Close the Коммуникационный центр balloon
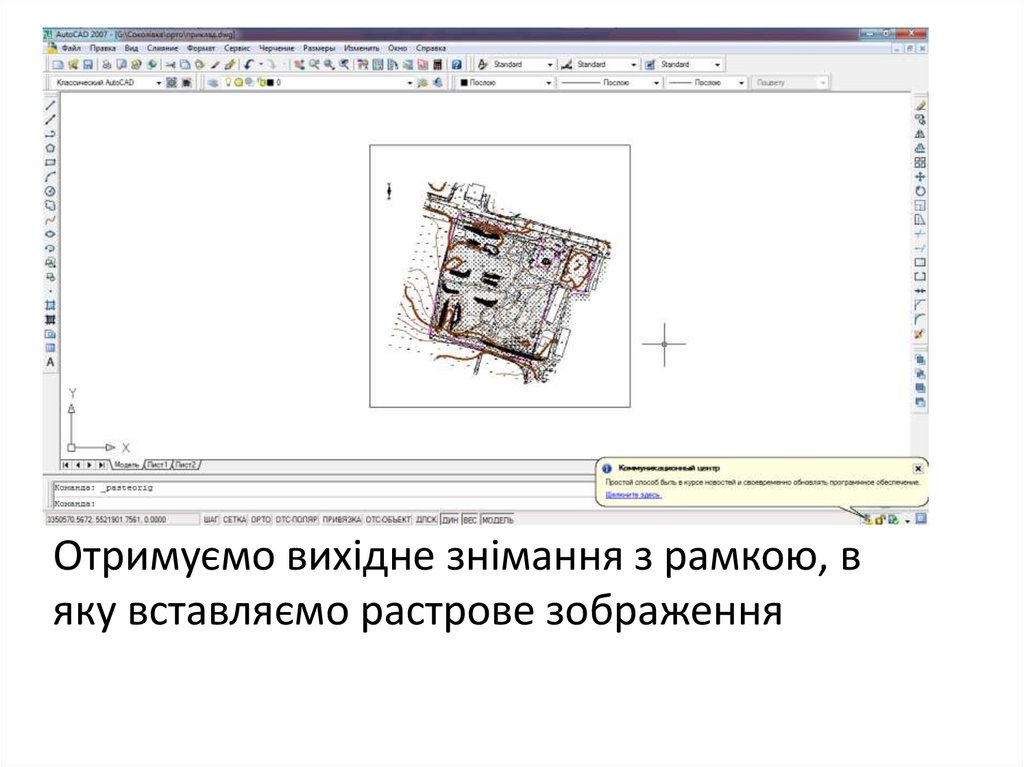This screenshot has width=1024, height=767. [918, 468]
